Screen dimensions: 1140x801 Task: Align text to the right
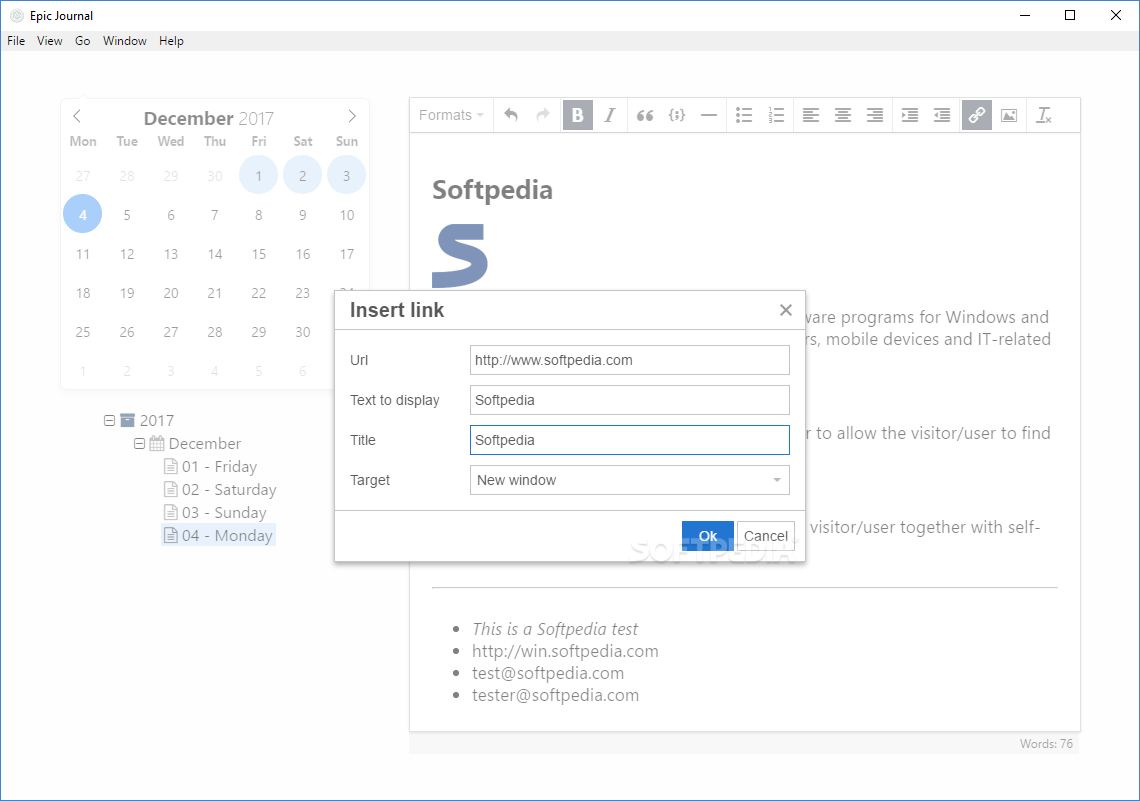(x=875, y=115)
